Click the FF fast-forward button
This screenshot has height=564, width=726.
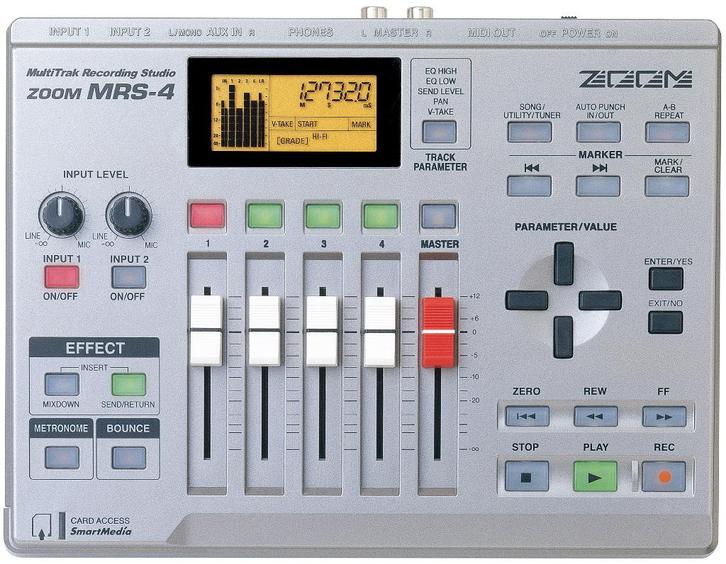[664, 416]
